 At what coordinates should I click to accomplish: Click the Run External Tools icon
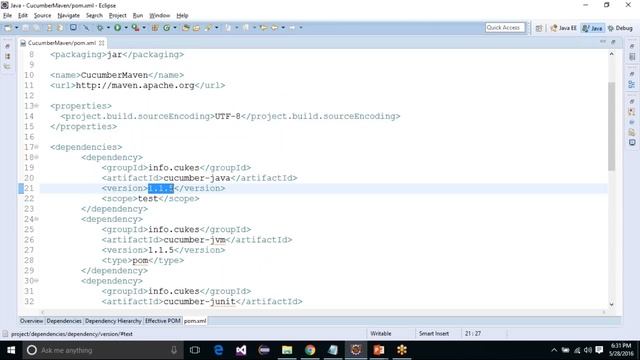pyautogui.click(x=136, y=28)
